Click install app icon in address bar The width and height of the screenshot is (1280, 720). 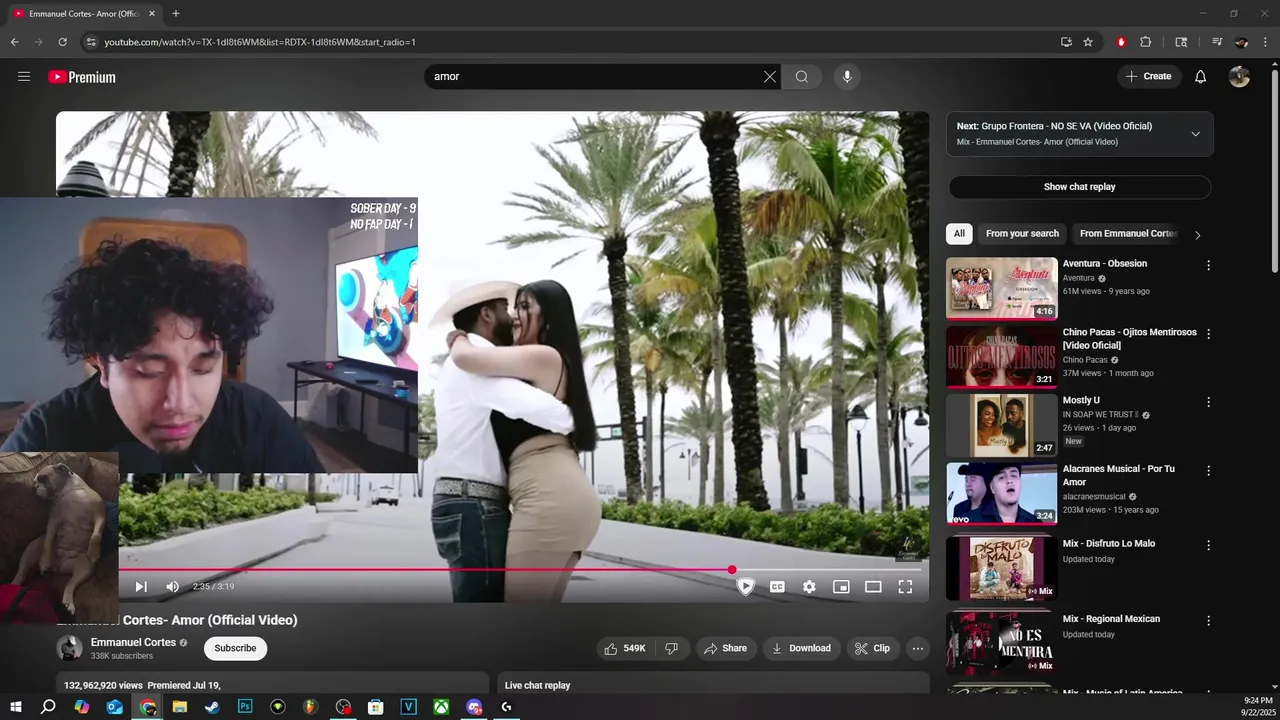1066,42
